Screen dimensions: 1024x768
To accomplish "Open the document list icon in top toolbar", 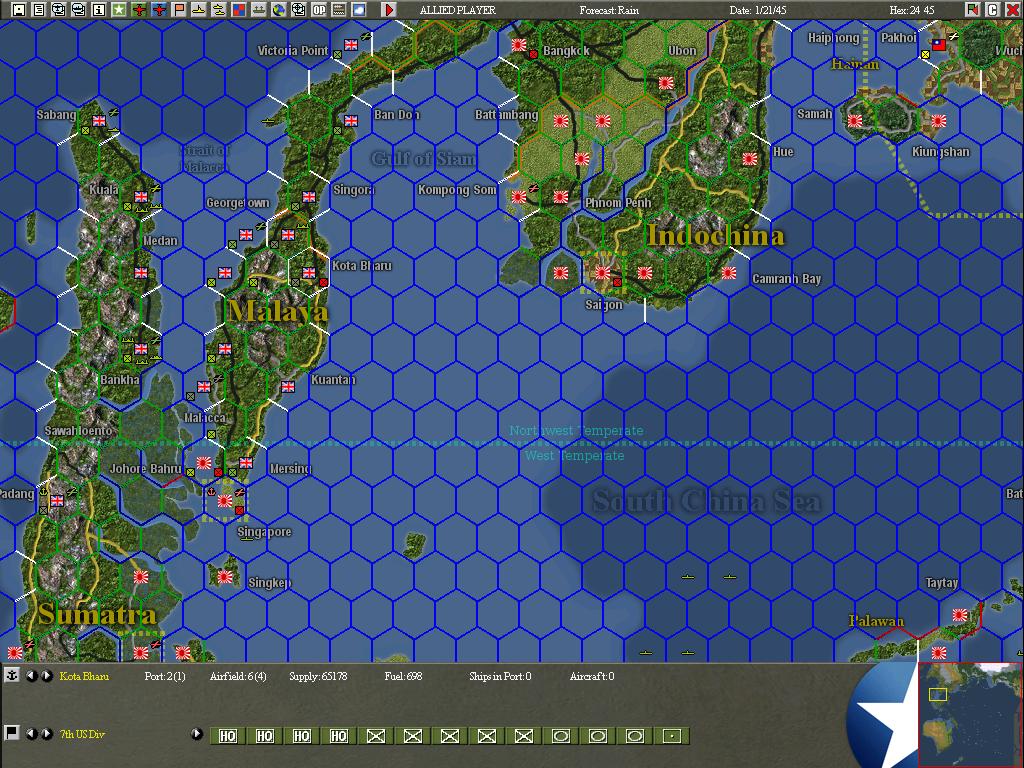I will pyautogui.click(x=39, y=9).
